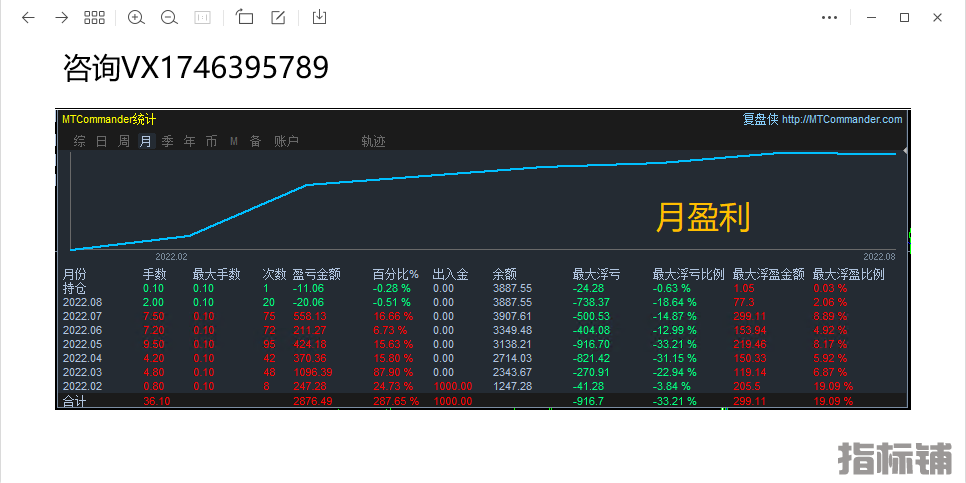966x483 pixels.
Task: Zoom out of the image
Action: [x=169, y=18]
